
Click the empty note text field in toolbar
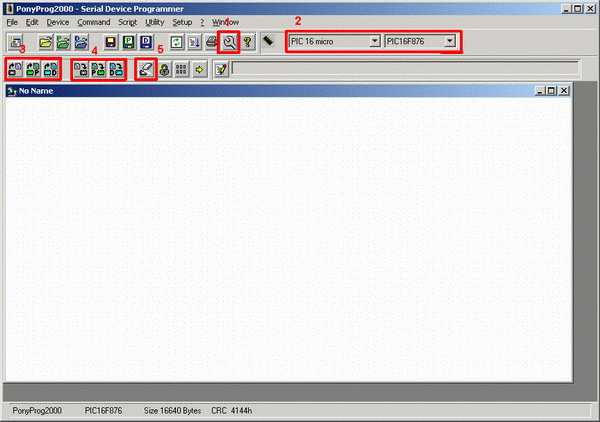(405, 68)
